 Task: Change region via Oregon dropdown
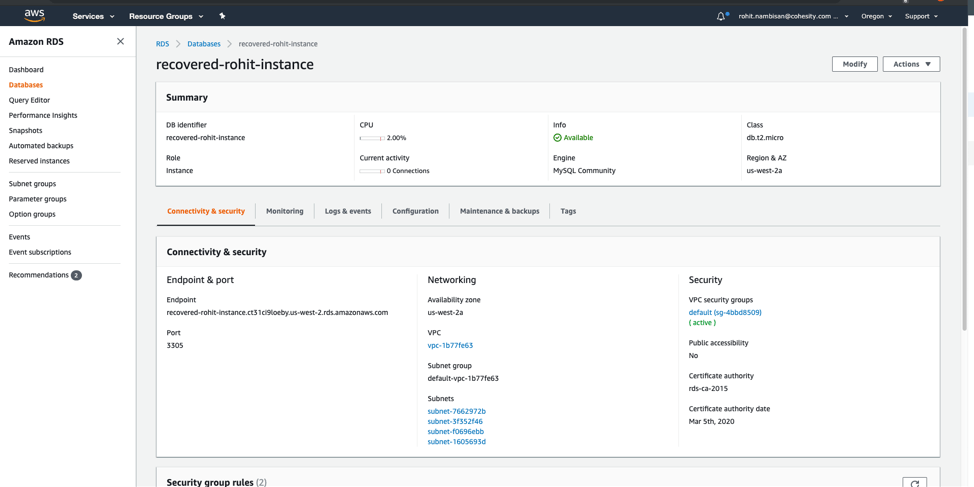(x=877, y=16)
